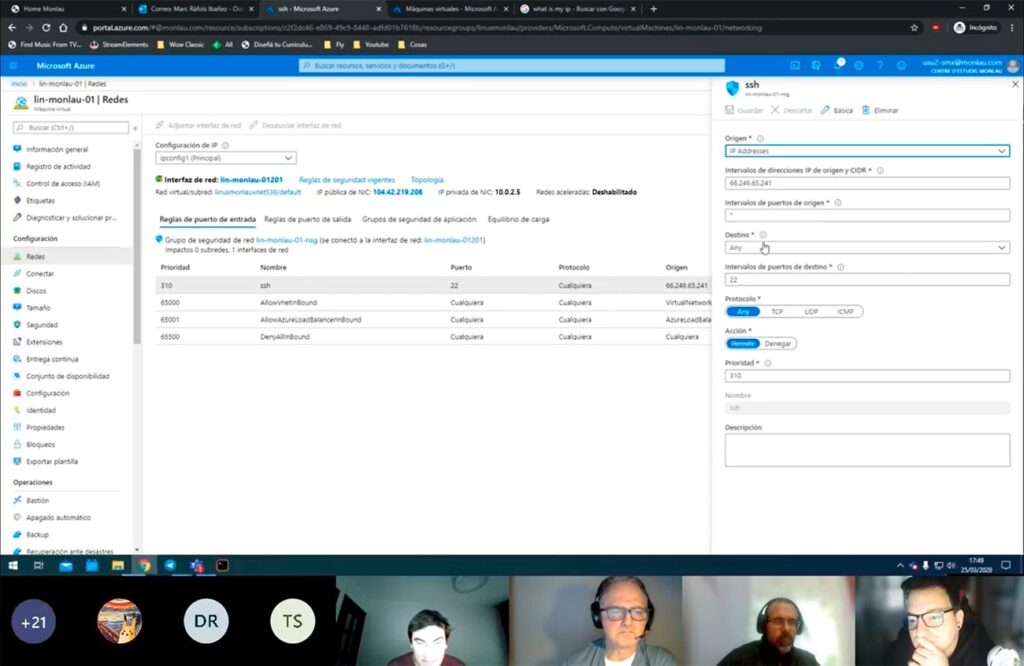The height and width of the screenshot is (666, 1024).
Task: Open the notifications bell icon
Action: coord(838,65)
